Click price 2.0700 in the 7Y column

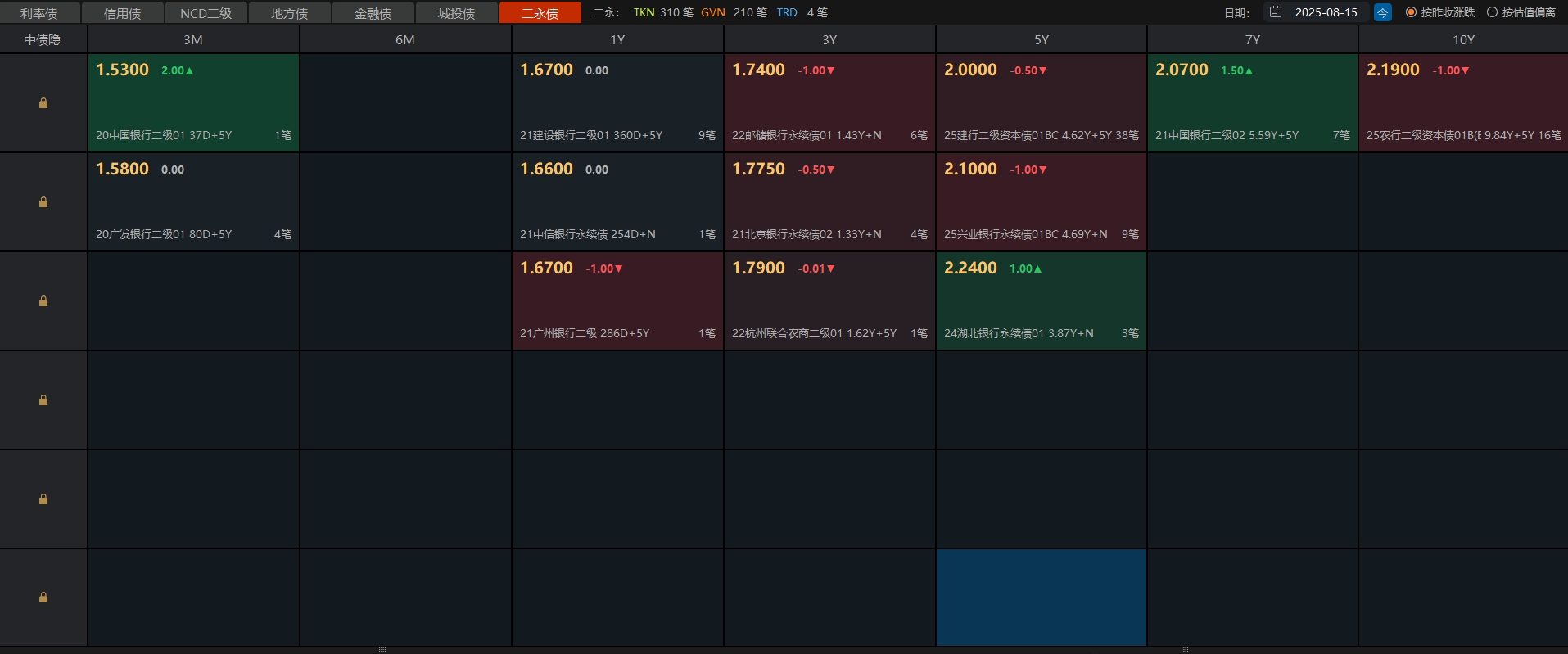pos(1182,70)
